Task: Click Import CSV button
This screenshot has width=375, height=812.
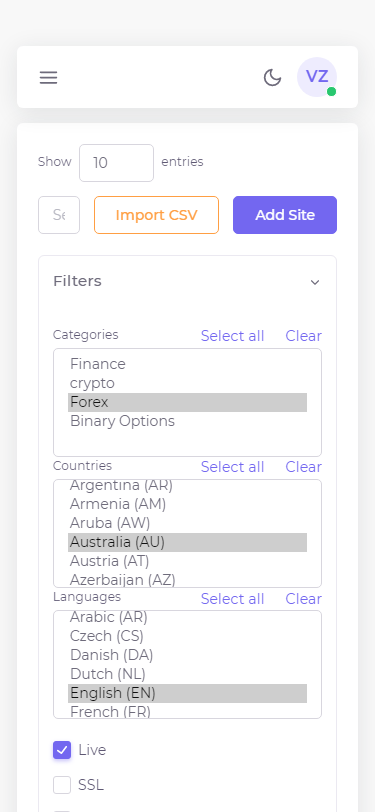Action: 156,215
